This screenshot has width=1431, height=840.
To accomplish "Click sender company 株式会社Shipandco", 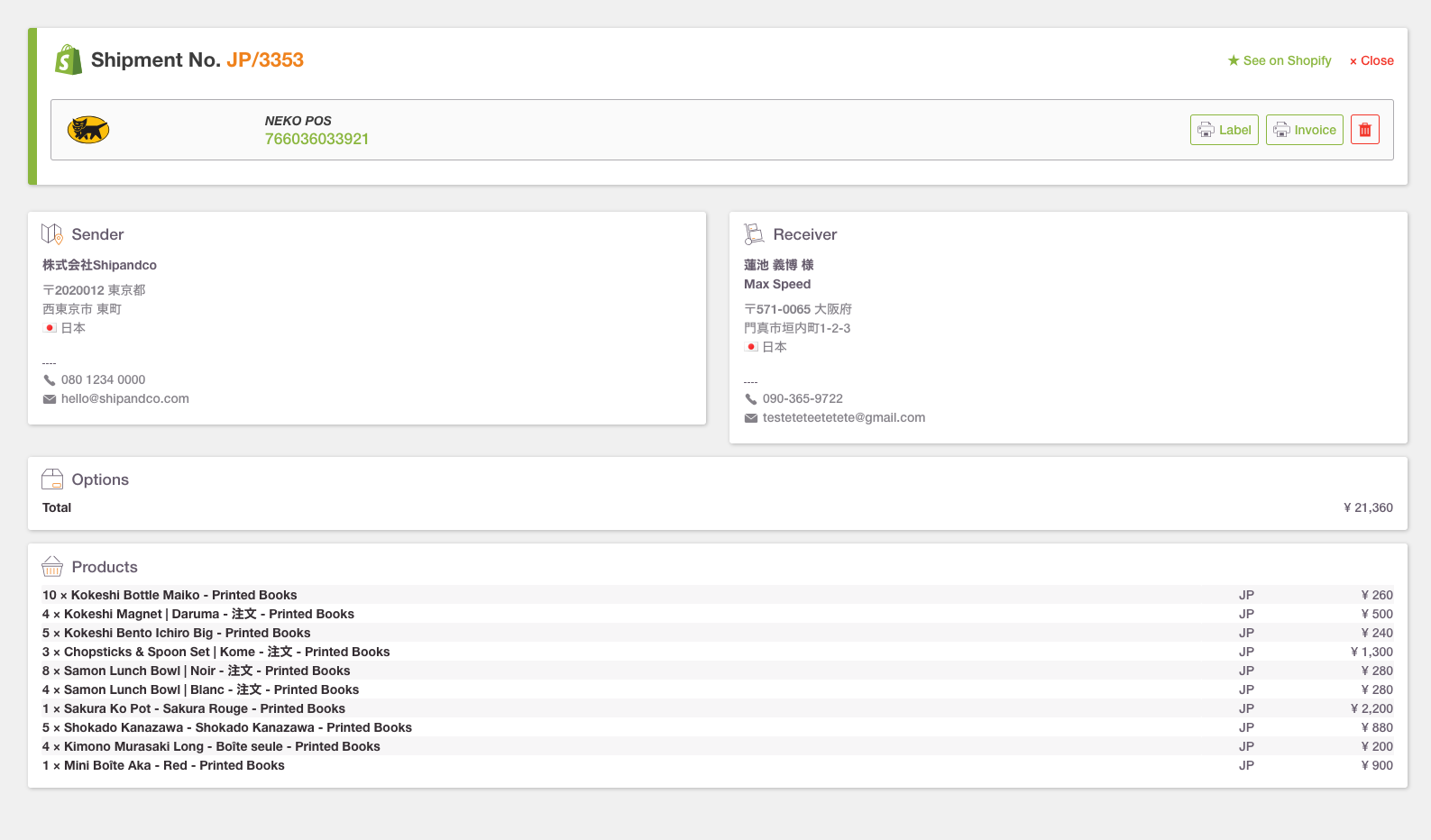I will [99, 265].
